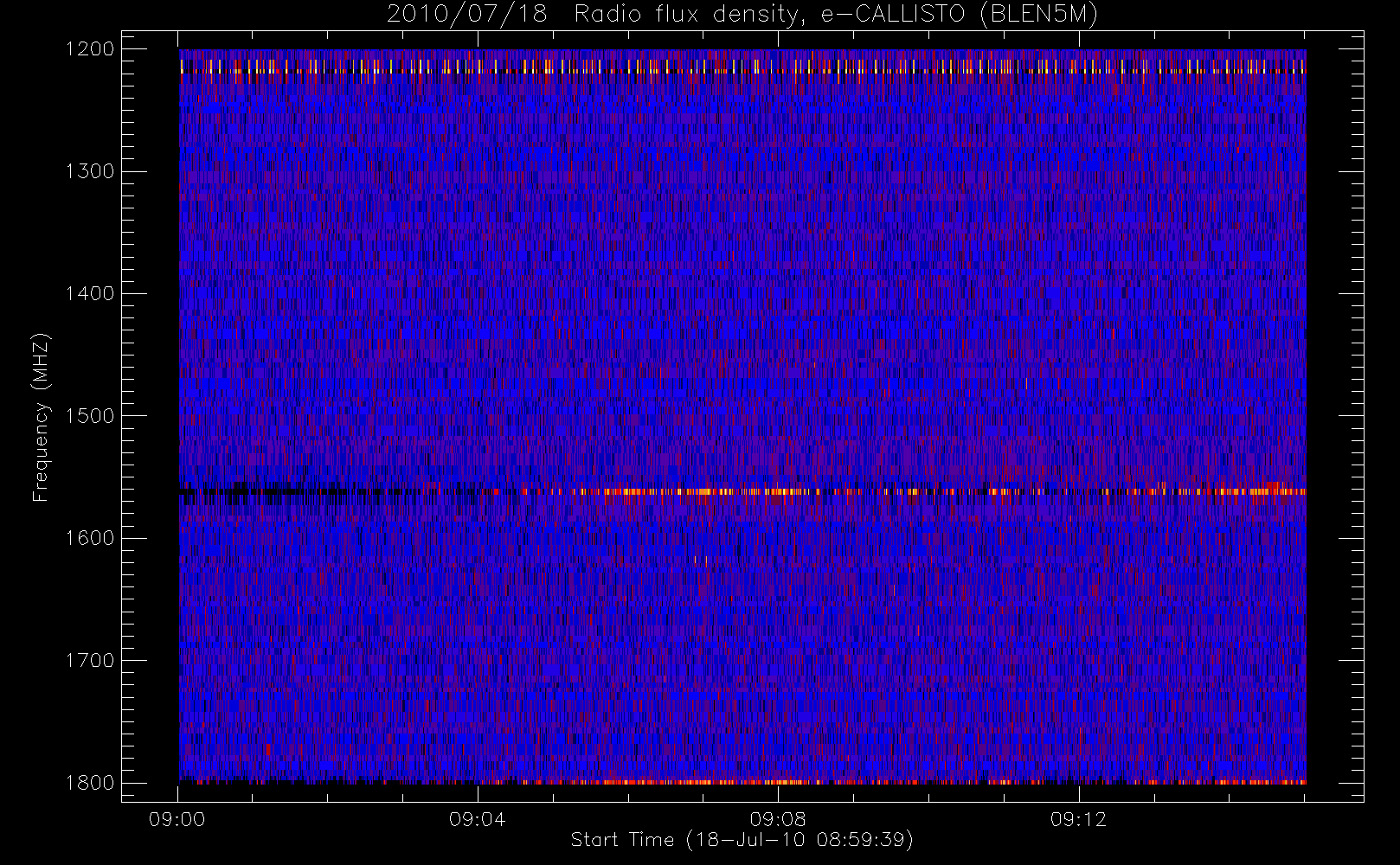Image resolution: width=1400 pixels, height=865 pixels.
Task: Click the 09:12 time tick label
Action: [x=1078, y=819]
